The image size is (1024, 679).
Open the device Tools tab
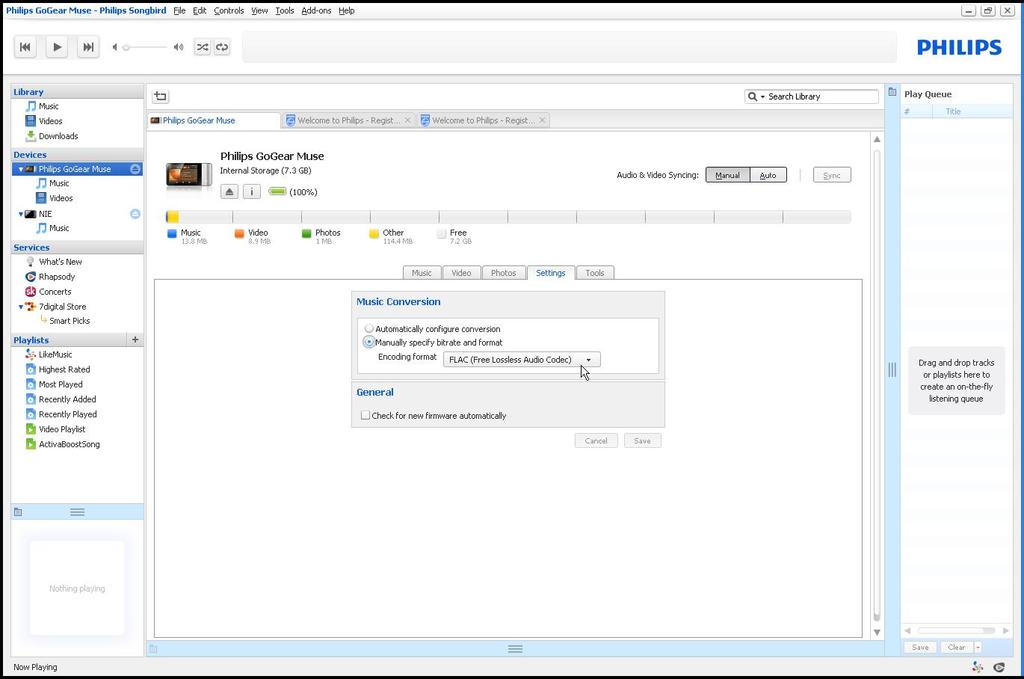click(x=595, y=273)
